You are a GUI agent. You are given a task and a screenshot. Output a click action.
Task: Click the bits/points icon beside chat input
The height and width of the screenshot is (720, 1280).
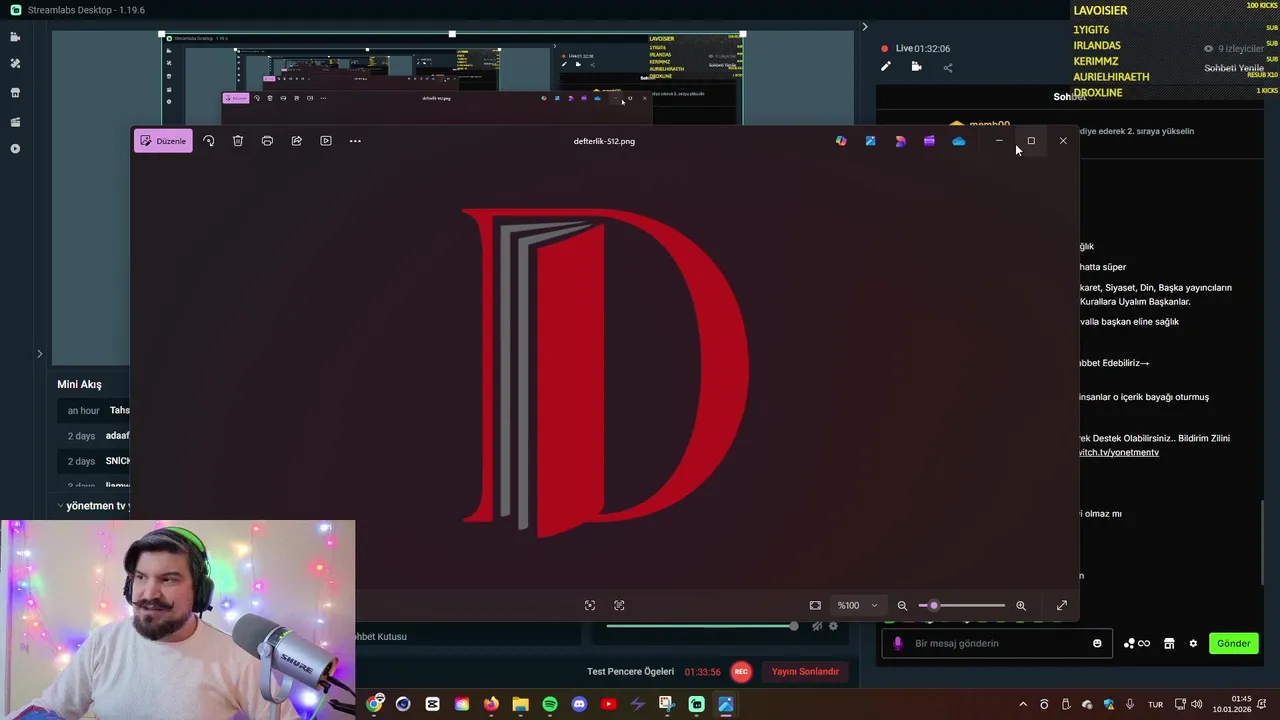coord(1136,643)
